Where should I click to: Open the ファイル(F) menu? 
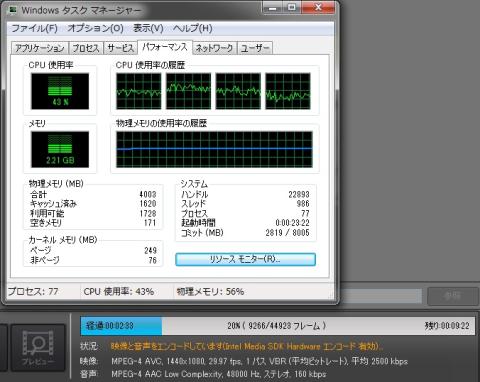click(34, 28)
